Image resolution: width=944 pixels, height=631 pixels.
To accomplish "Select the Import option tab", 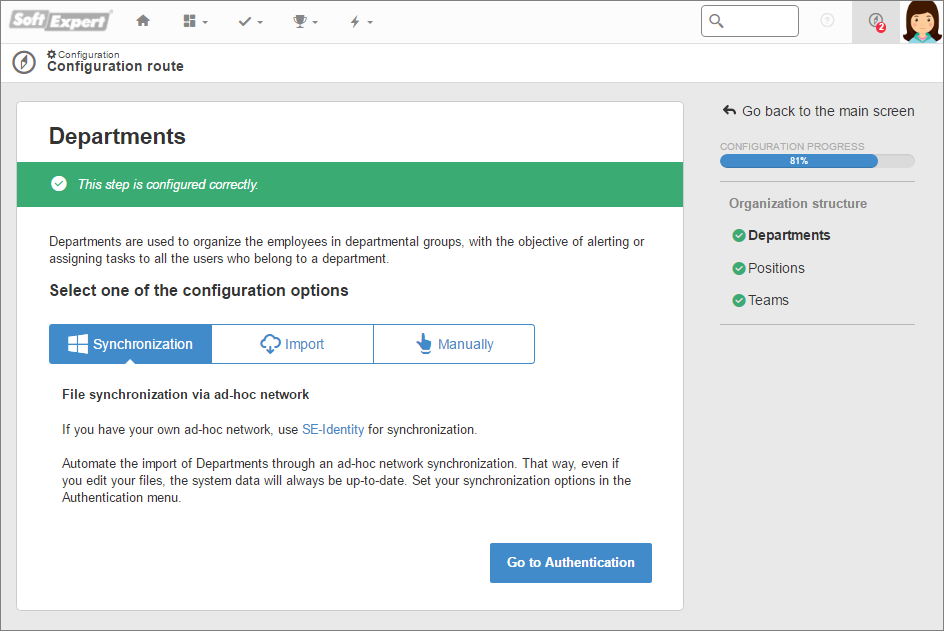I will 293,344.
